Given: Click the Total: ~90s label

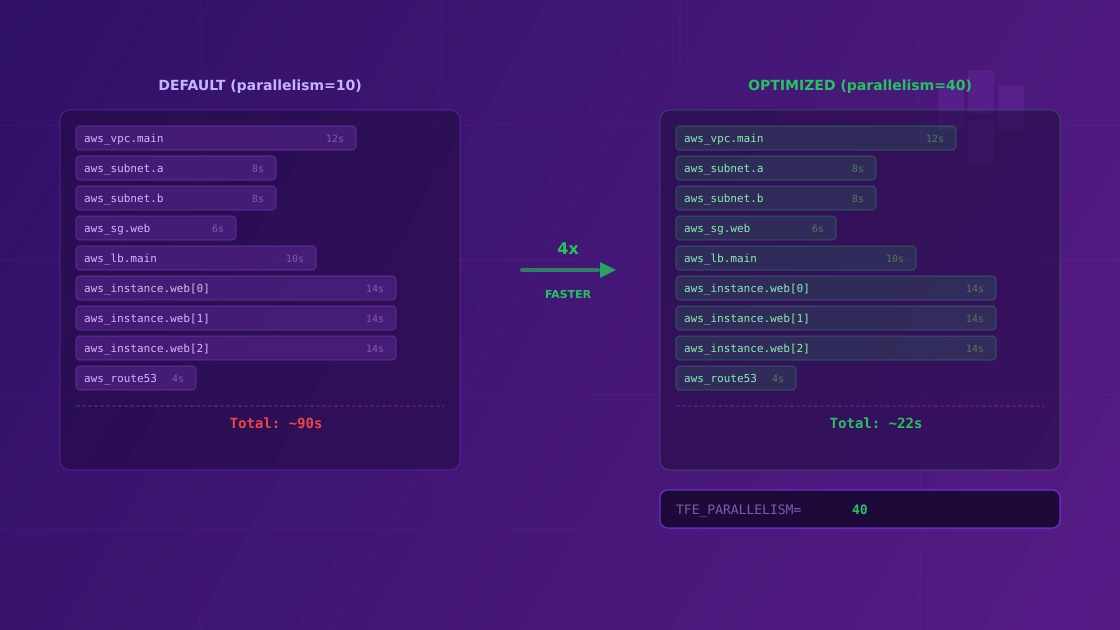Looking at the screenshot, I should [274, 423].
